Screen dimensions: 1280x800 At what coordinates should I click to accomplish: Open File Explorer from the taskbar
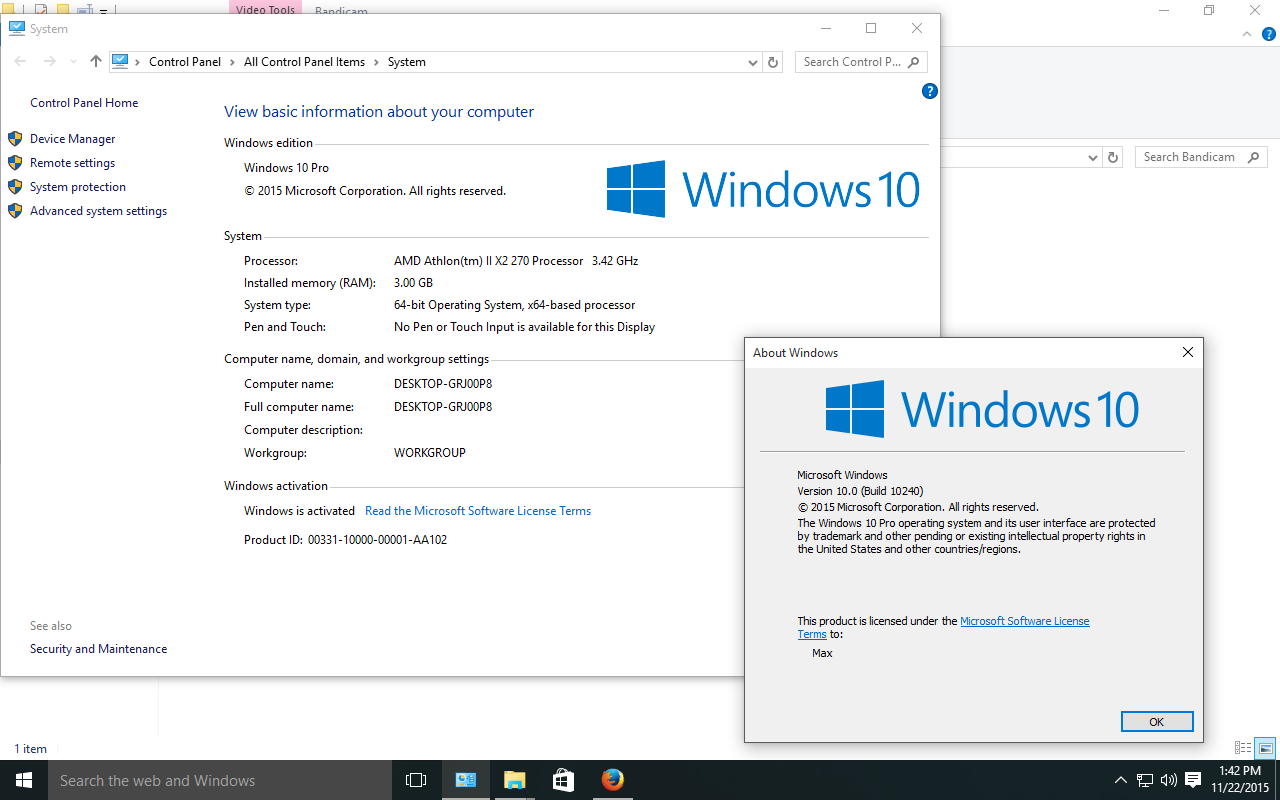click(514, 780)
